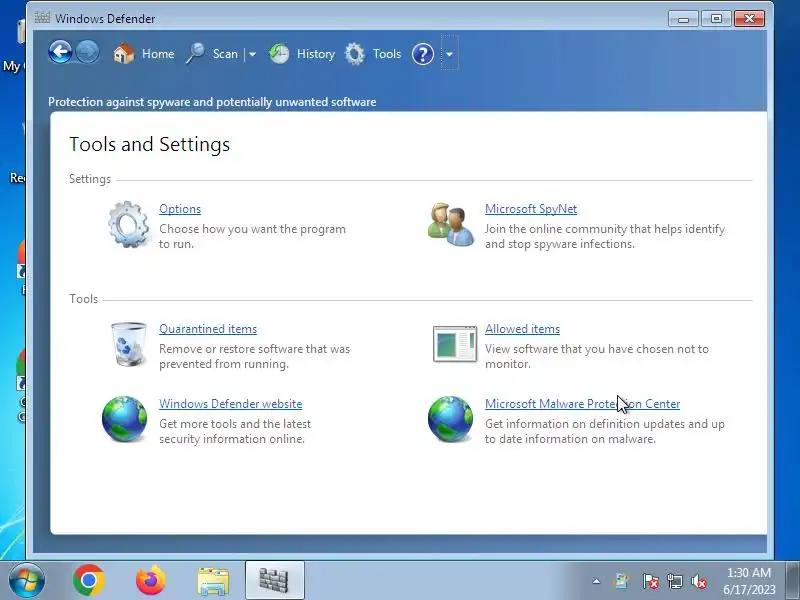The height and width of the screenshot is (600, 800).
Task: Open Tools label in toolbar
Action: [387, 54]
